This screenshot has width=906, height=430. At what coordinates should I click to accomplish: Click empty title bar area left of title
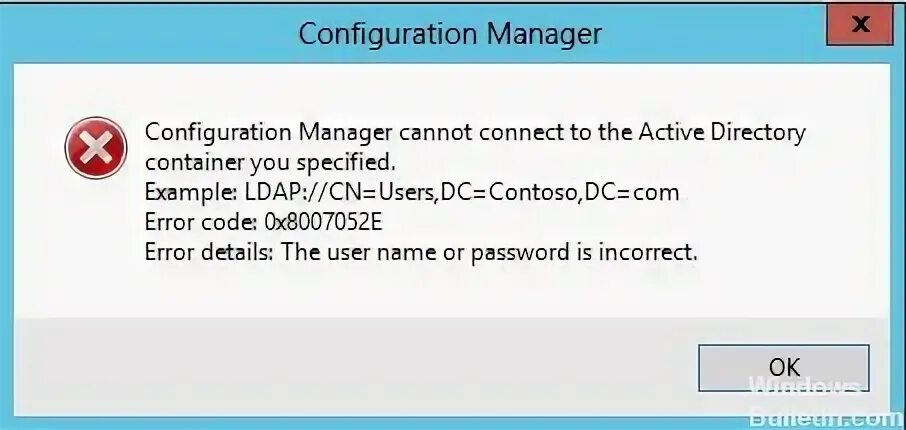[150, 34]
